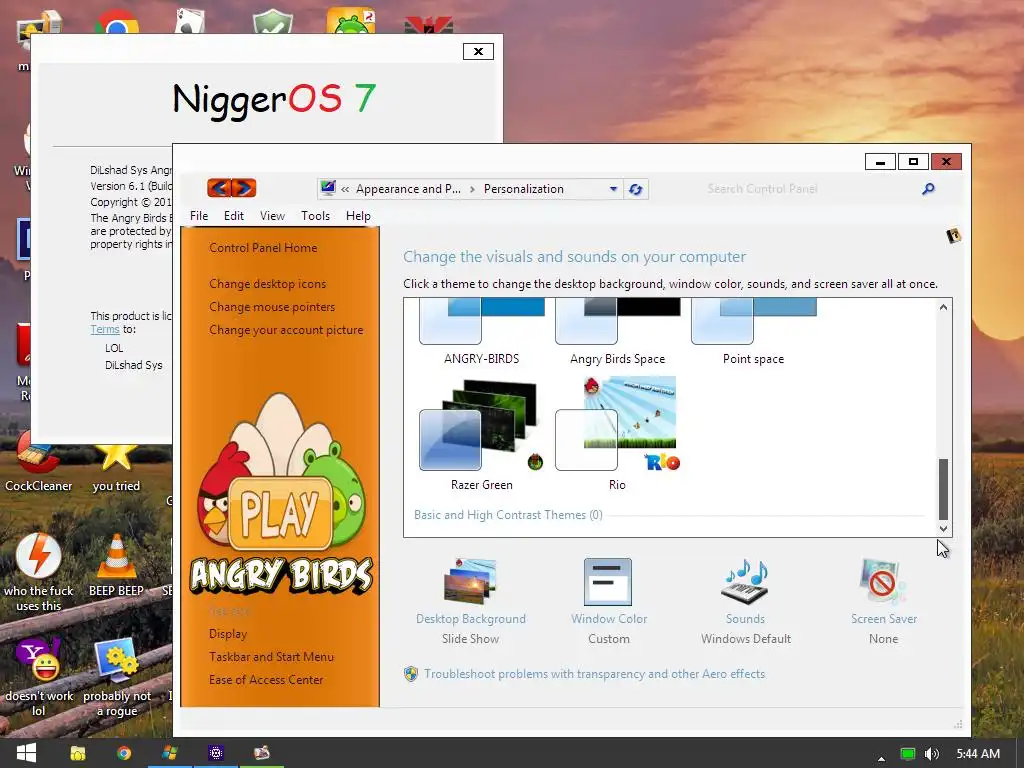Open Chrome from the taskbar
The image size is (1024, 768).
pos(123,753)
